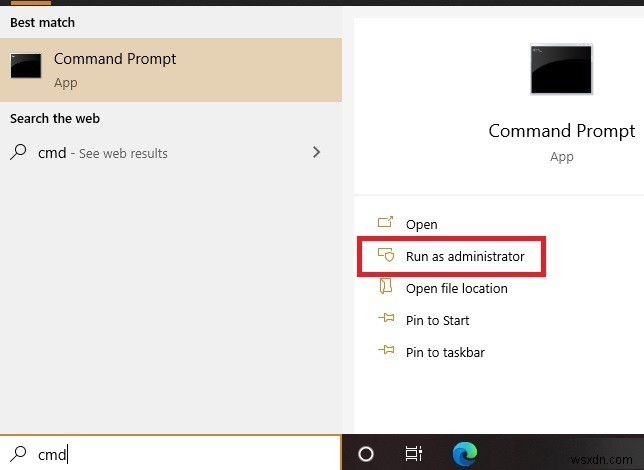
Task: Click the pin icon beside Pin to Start
Action: [x=386, y=320]
